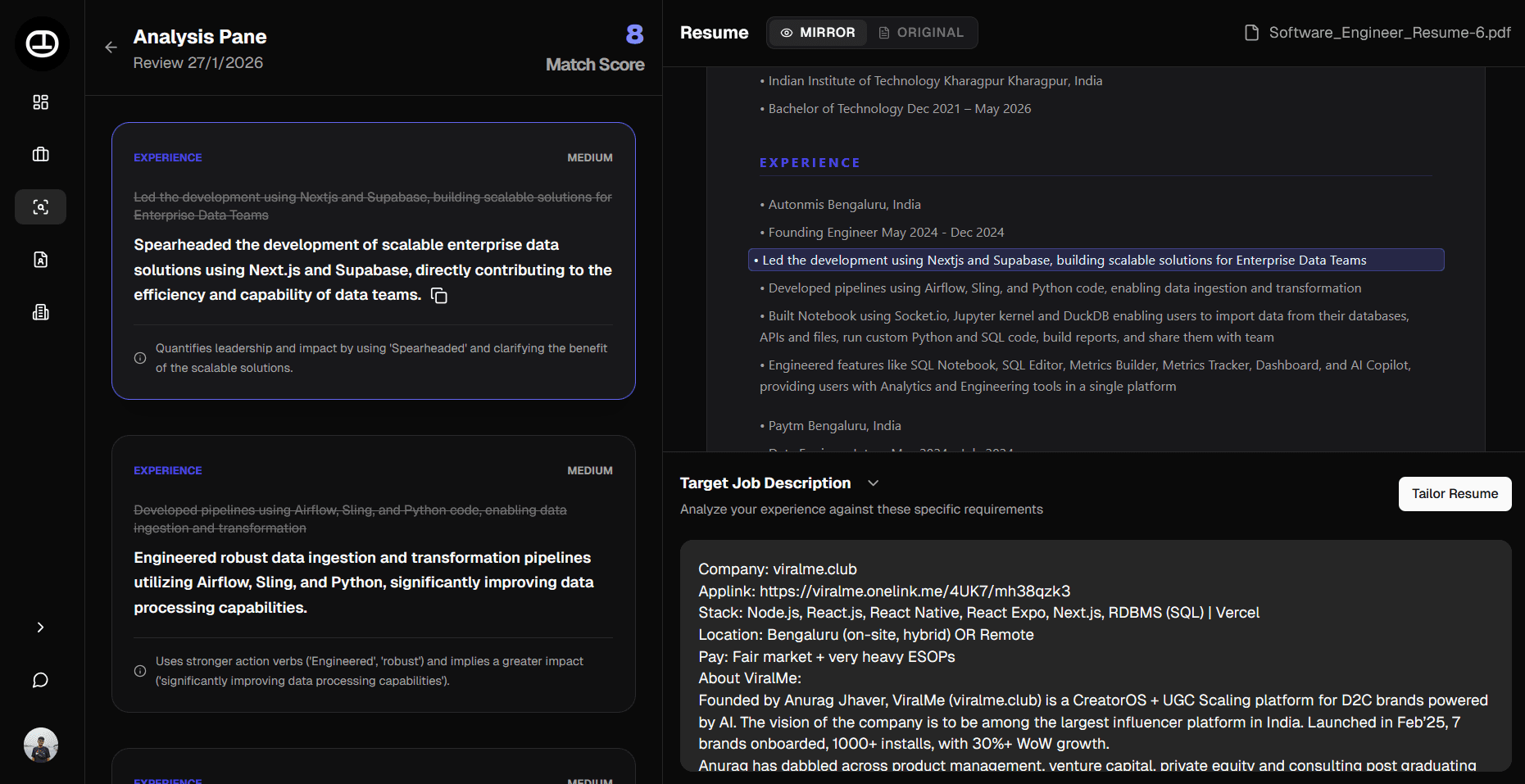Open the dashboard grid icon in the sidebar
The width and height of the screenshot is (1525, 784).
[x=40, y=102]
